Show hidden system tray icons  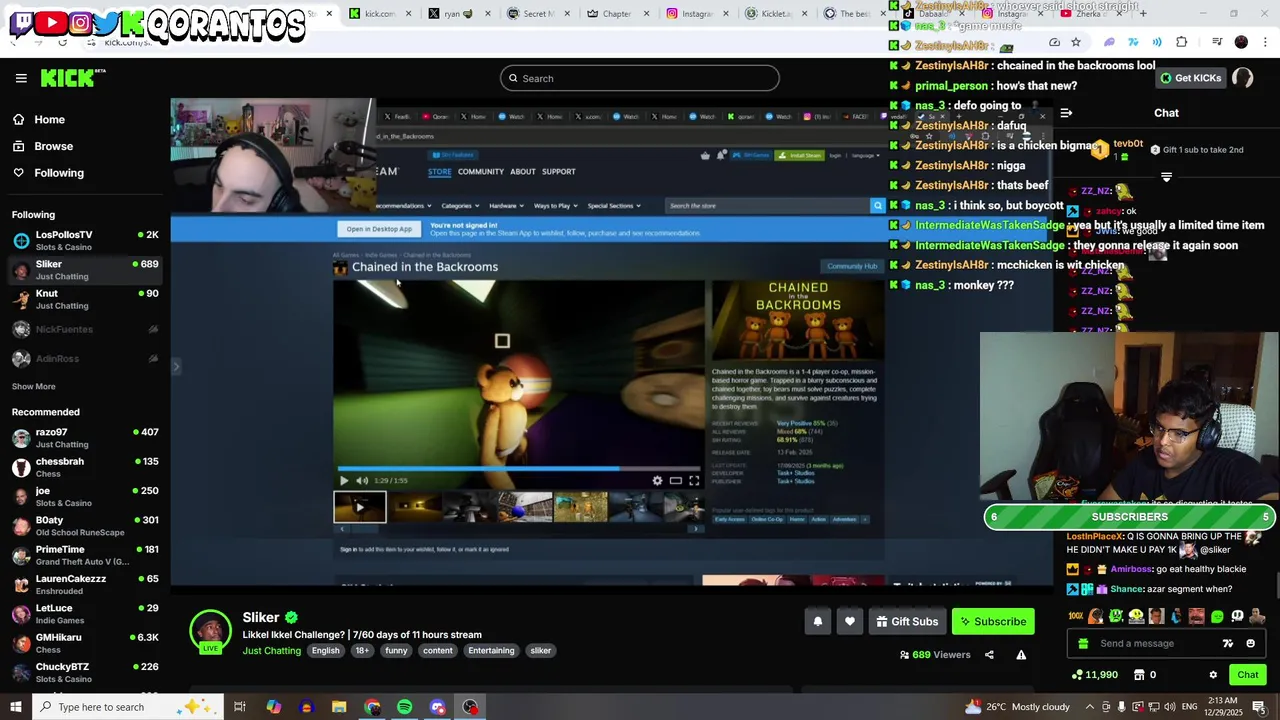(x=1090, y=707)
